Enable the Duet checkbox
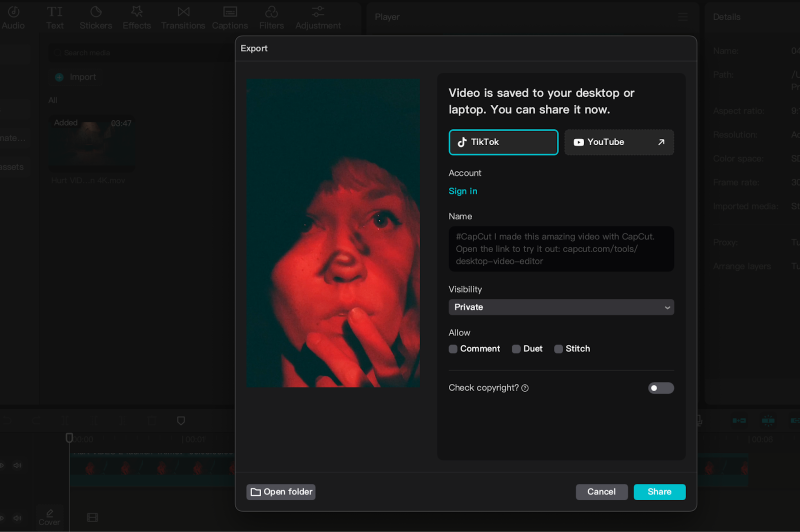This screenshot has width=800, height=532. click(x=516, y=349)
